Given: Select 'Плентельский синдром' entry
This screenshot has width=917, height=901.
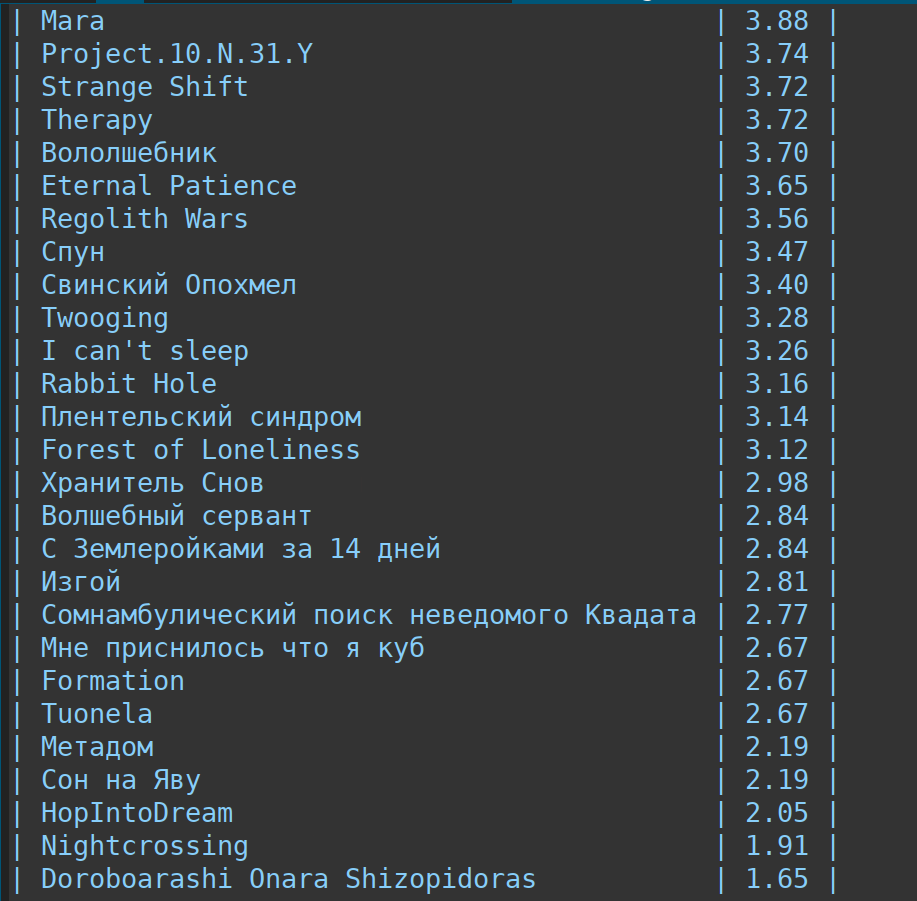Looking at the screenshot, I should tap(201, 417).
